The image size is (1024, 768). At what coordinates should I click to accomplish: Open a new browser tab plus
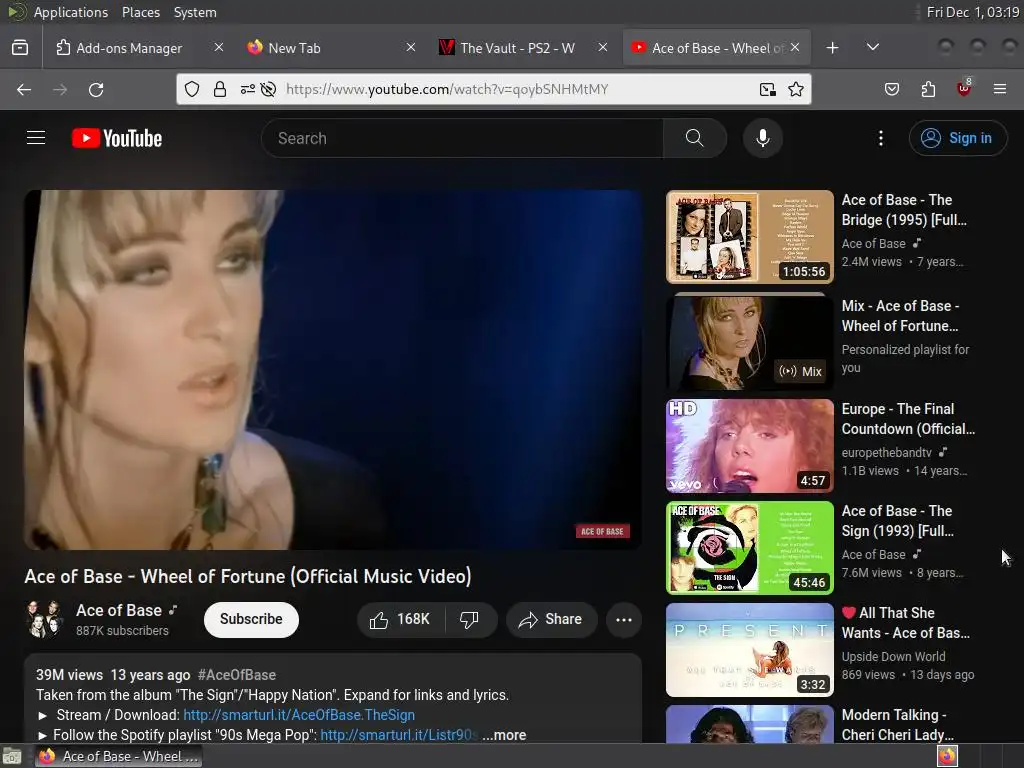(832, 48)
